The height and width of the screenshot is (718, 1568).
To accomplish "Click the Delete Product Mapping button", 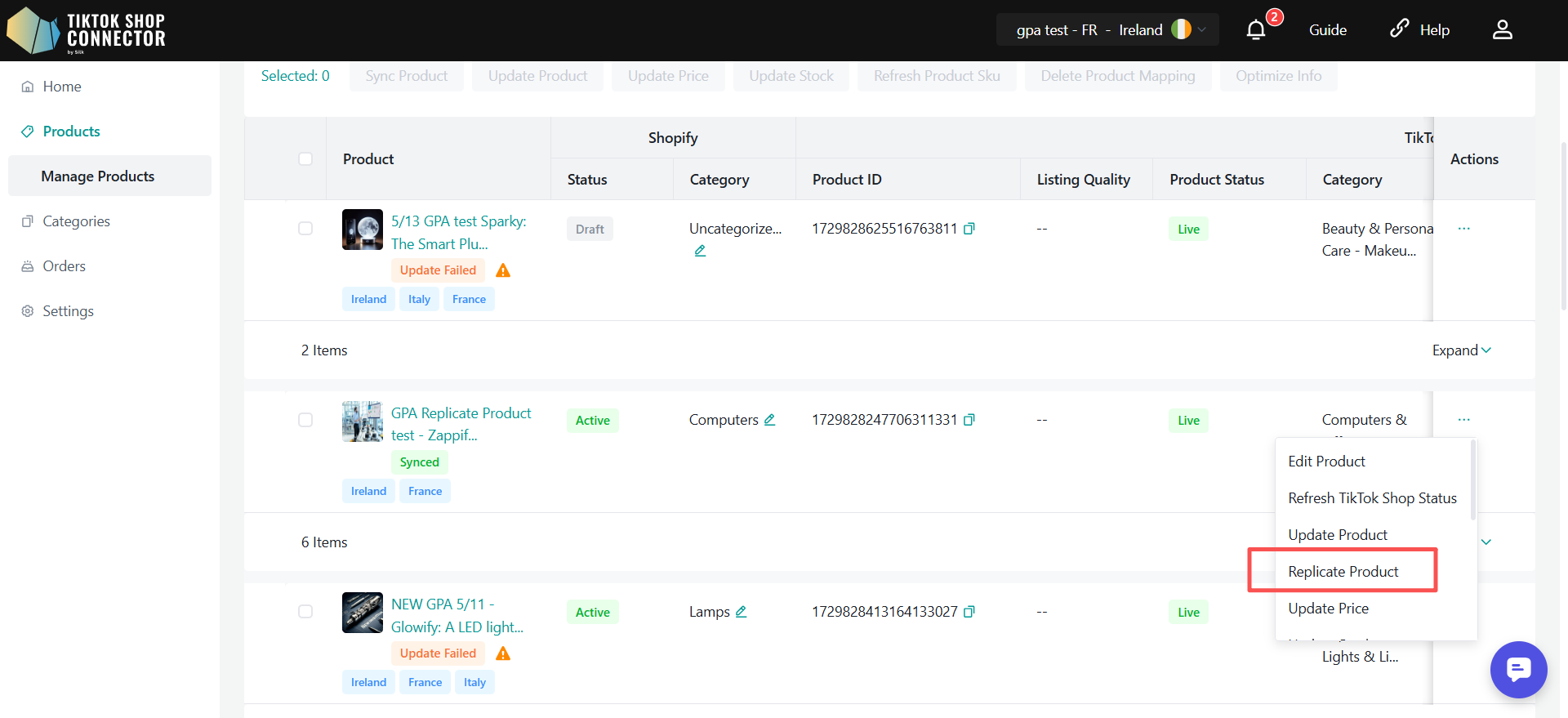I will [x=1118, y=76].
